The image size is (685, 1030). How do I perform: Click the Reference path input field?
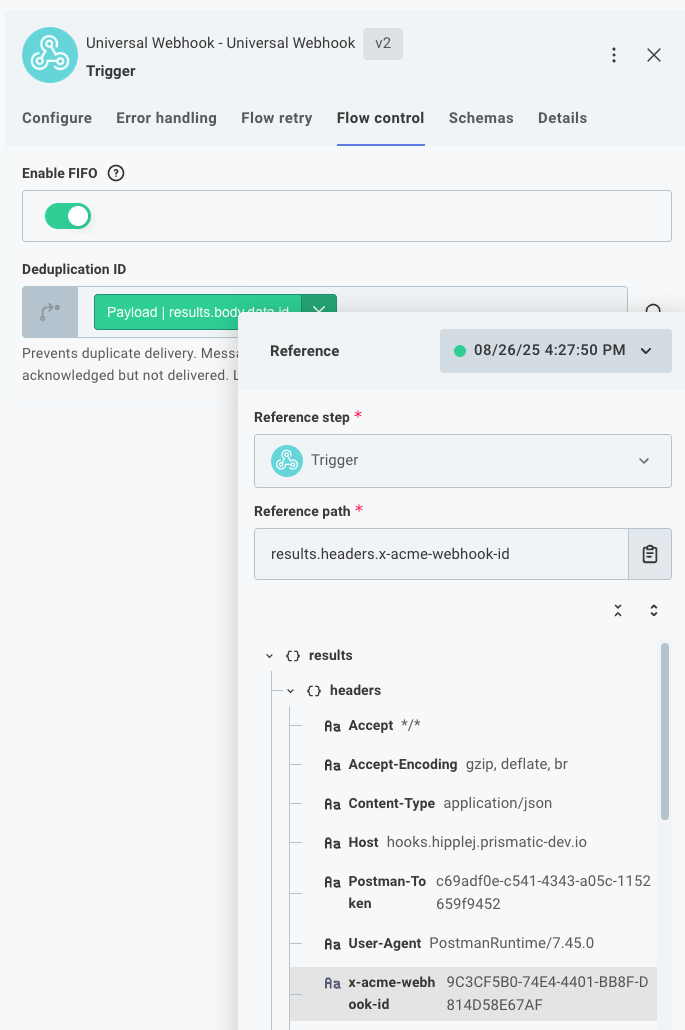click(x=441, y=554)
